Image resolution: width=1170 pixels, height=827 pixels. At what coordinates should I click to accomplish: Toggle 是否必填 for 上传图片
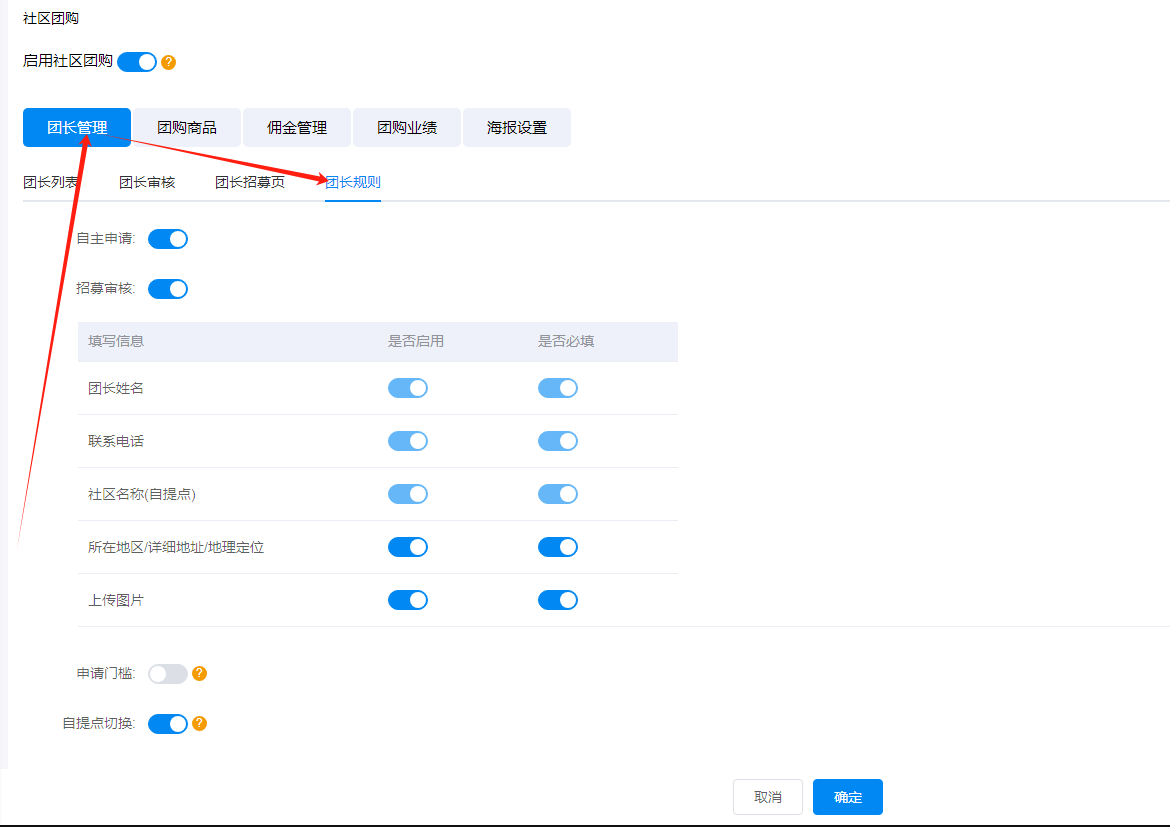(558, 600)
